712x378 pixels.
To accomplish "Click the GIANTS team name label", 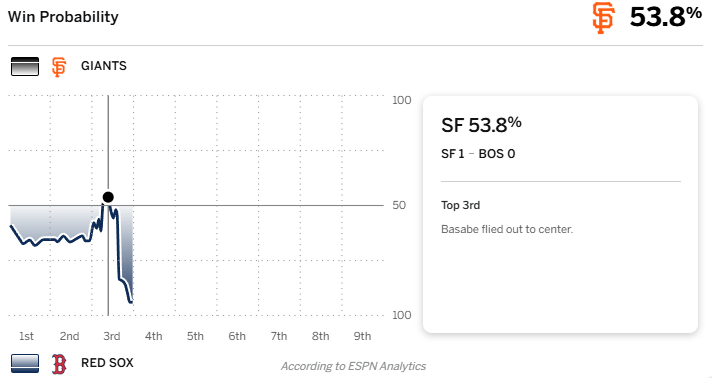I will coord(104,66).
